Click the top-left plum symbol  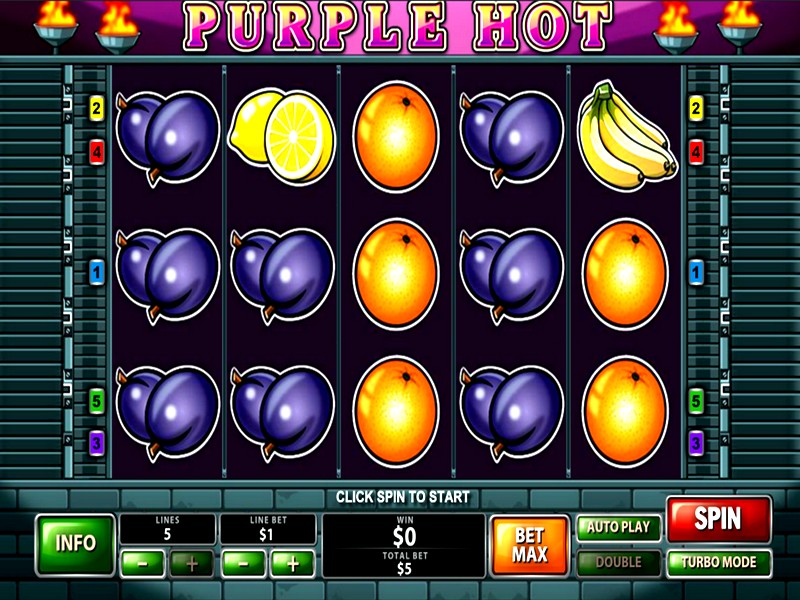[167, 138]
